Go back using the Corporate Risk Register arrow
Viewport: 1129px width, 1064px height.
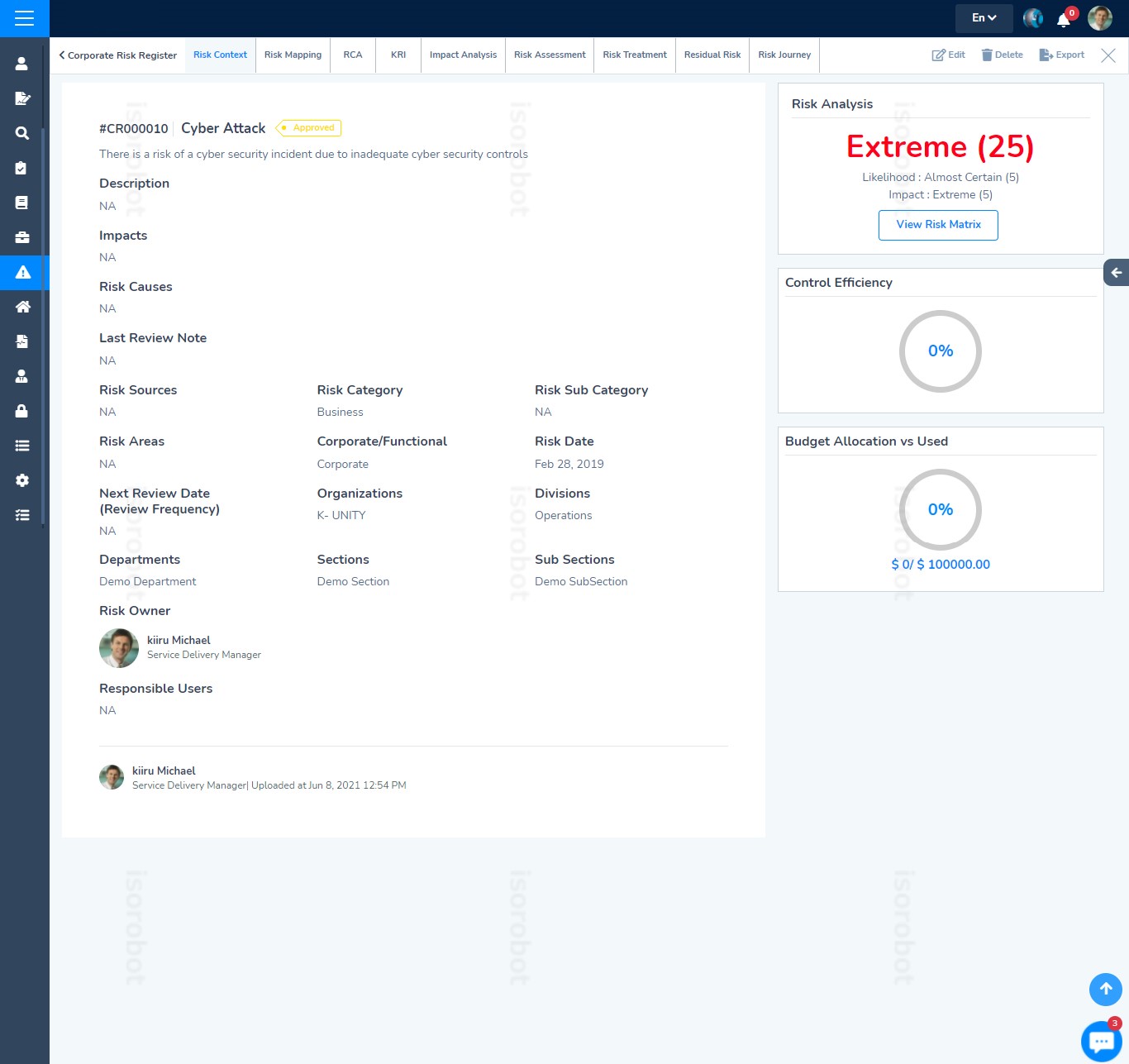(x=63, y=55)
